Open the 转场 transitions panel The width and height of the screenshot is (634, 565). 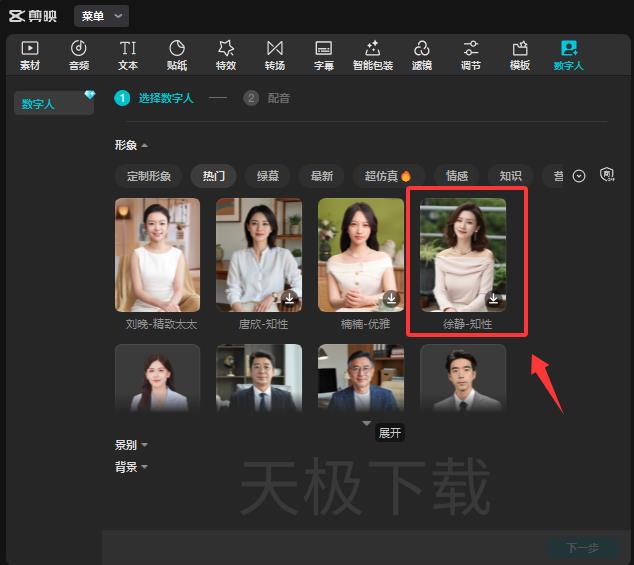pos(275,54)
